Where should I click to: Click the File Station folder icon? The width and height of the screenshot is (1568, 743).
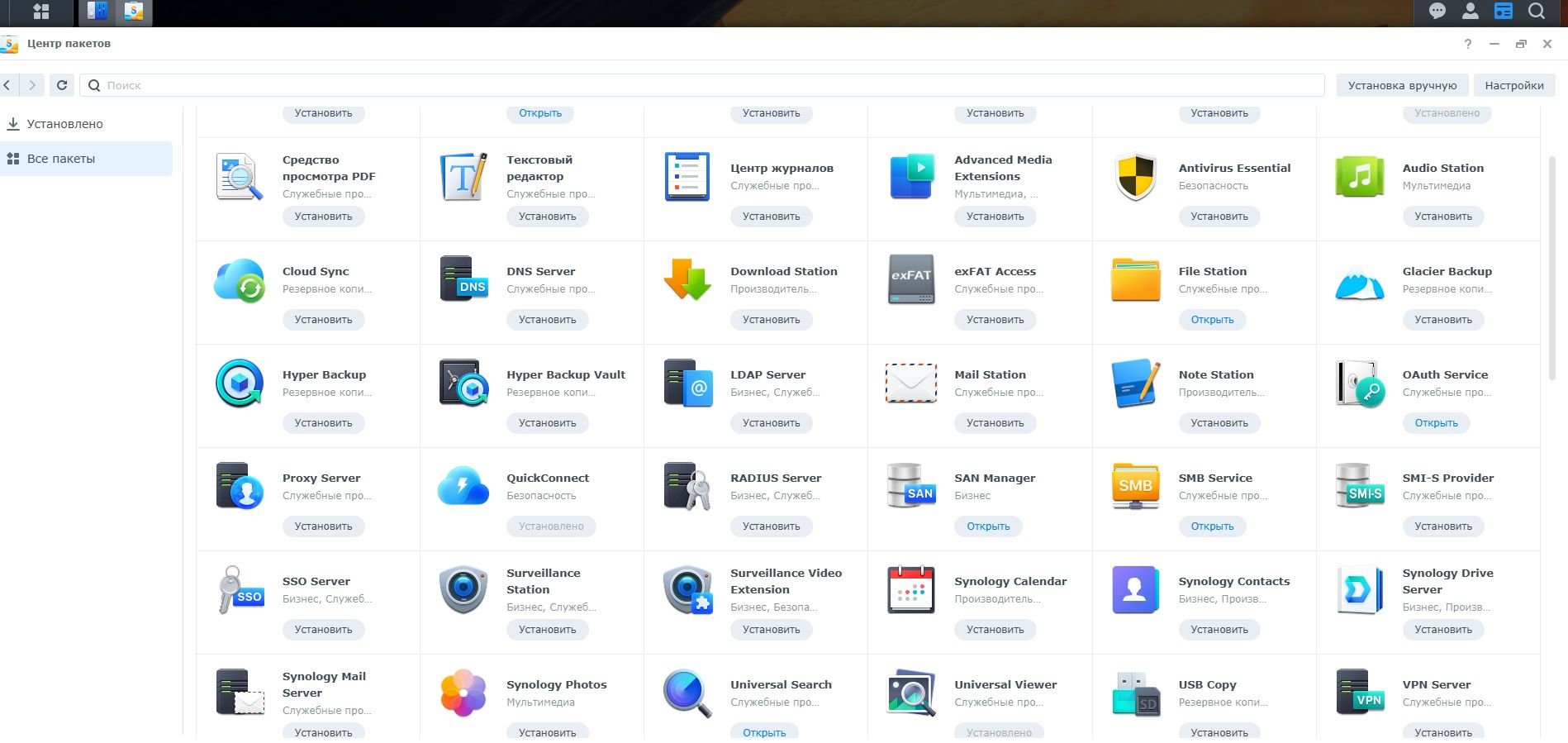[x=1135, y=280]
